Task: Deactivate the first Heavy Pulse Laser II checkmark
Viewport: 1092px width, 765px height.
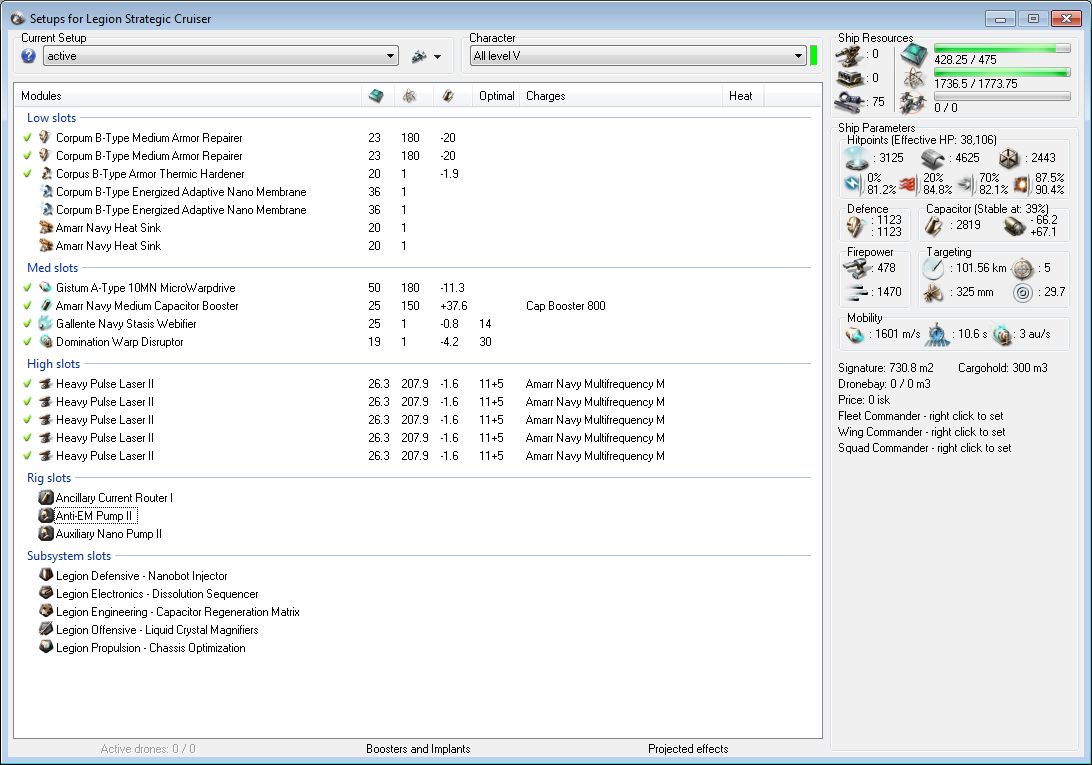Action: tap(27, 384)
